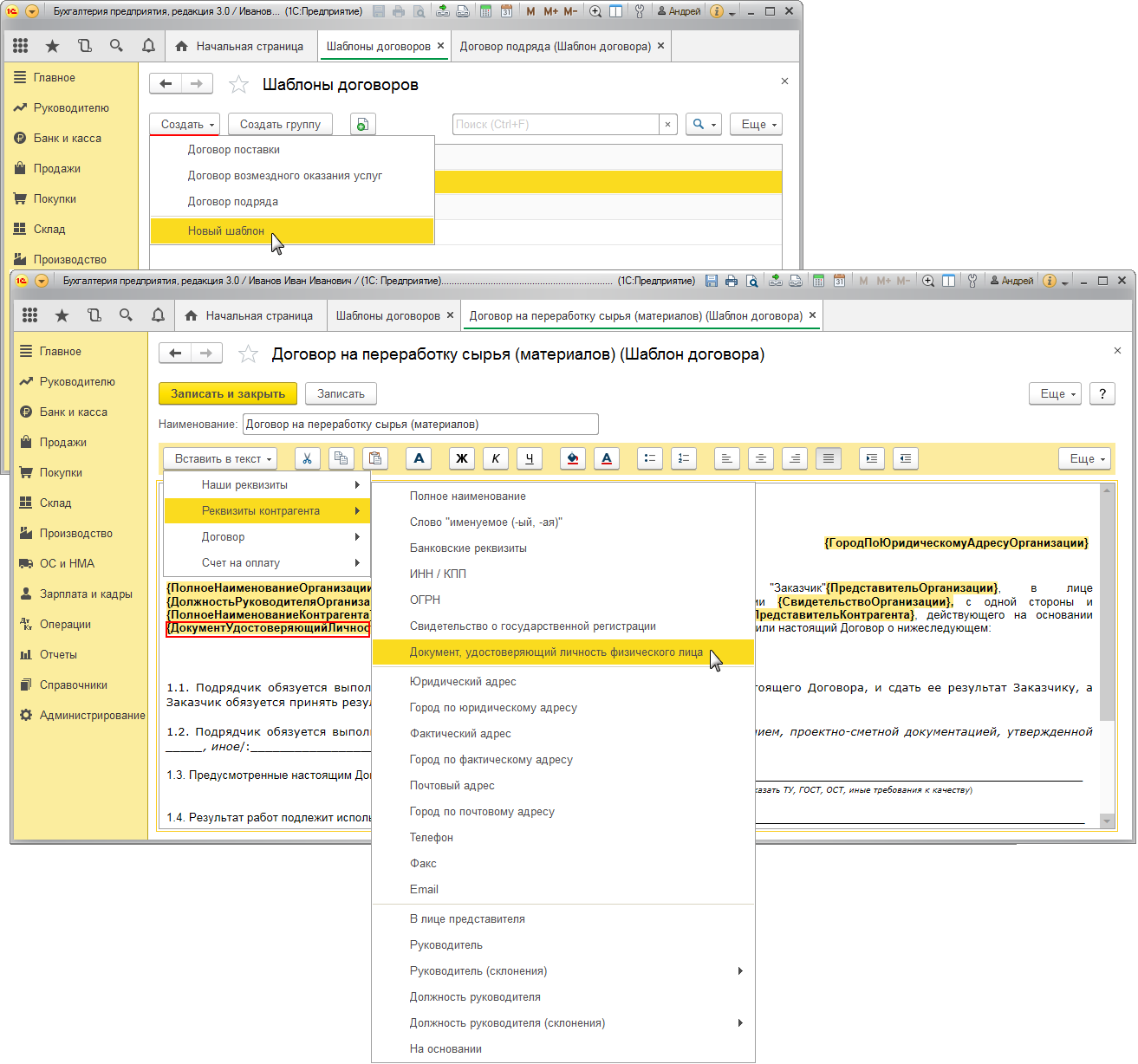Increase paragraph indent
This screenshot has width=1138, height=1064.
[872, 458]
